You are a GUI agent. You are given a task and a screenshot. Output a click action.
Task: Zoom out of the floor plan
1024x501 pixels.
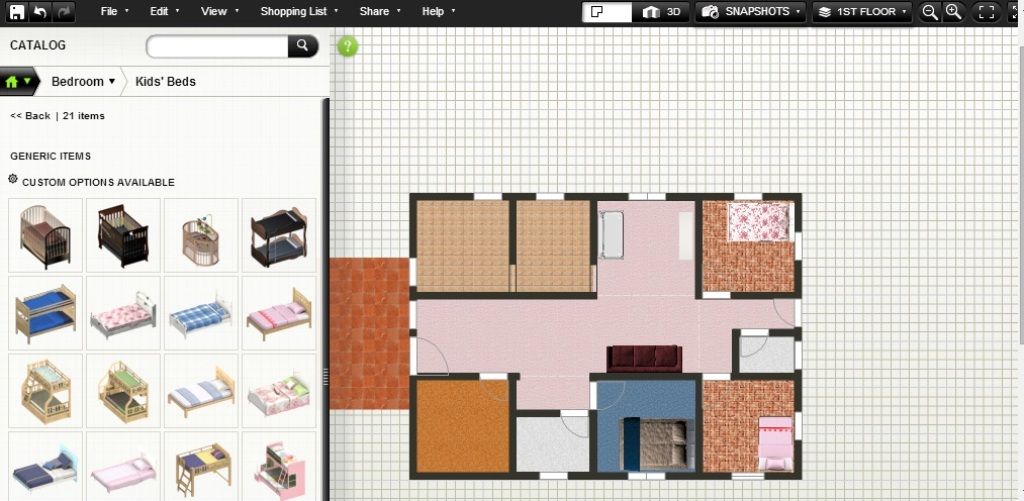tap(930, 12)
